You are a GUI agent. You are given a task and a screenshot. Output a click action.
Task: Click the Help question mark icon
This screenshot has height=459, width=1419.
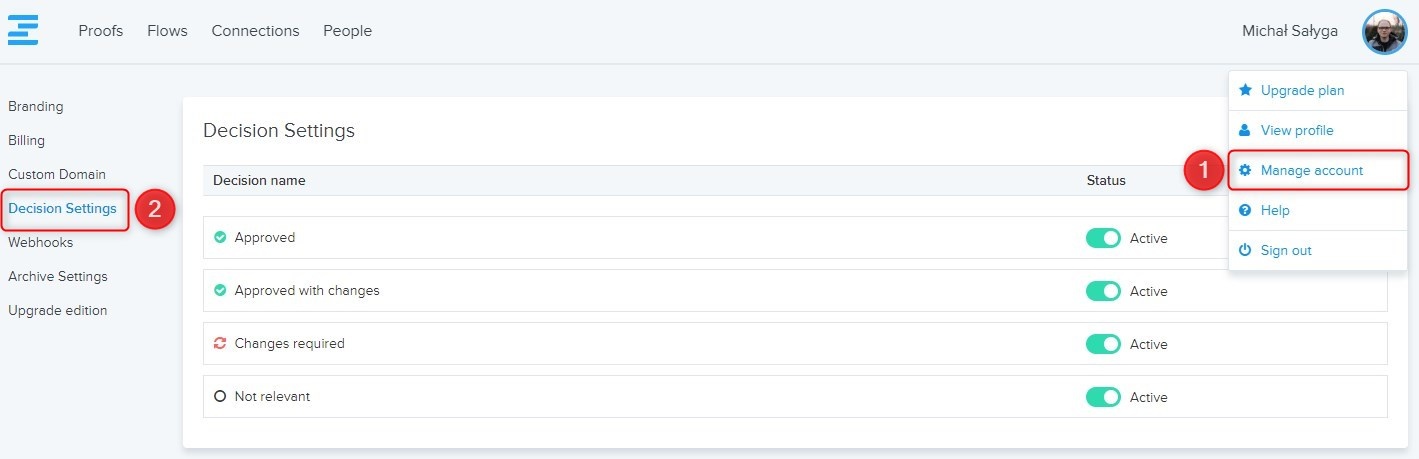(x=1245, y=211)
